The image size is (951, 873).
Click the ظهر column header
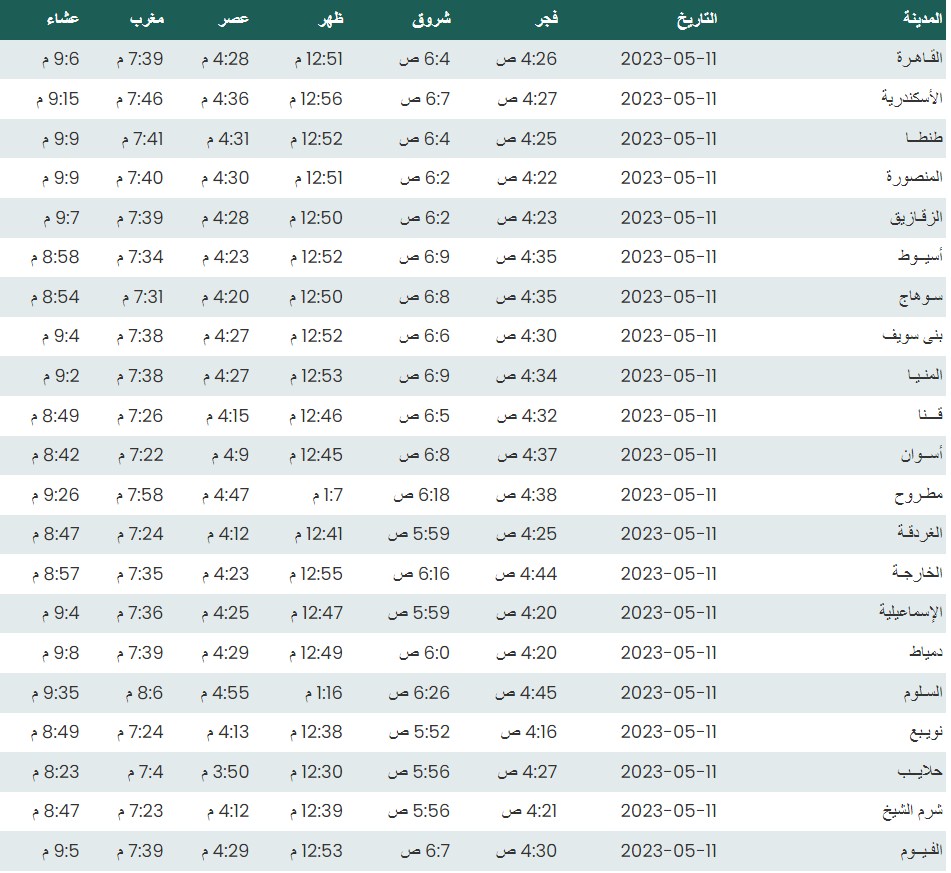click(327, 19)
